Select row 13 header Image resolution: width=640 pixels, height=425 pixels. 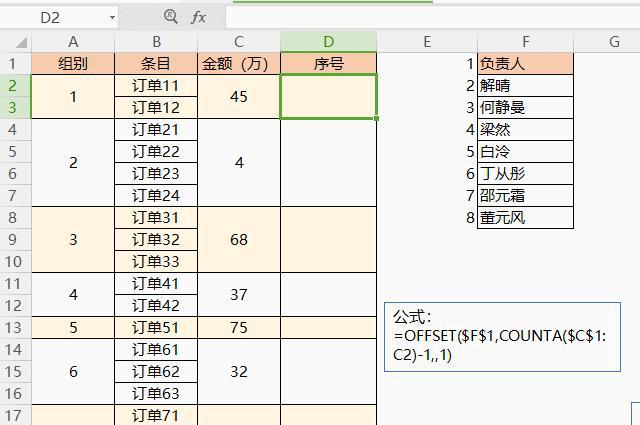(16, 327)
